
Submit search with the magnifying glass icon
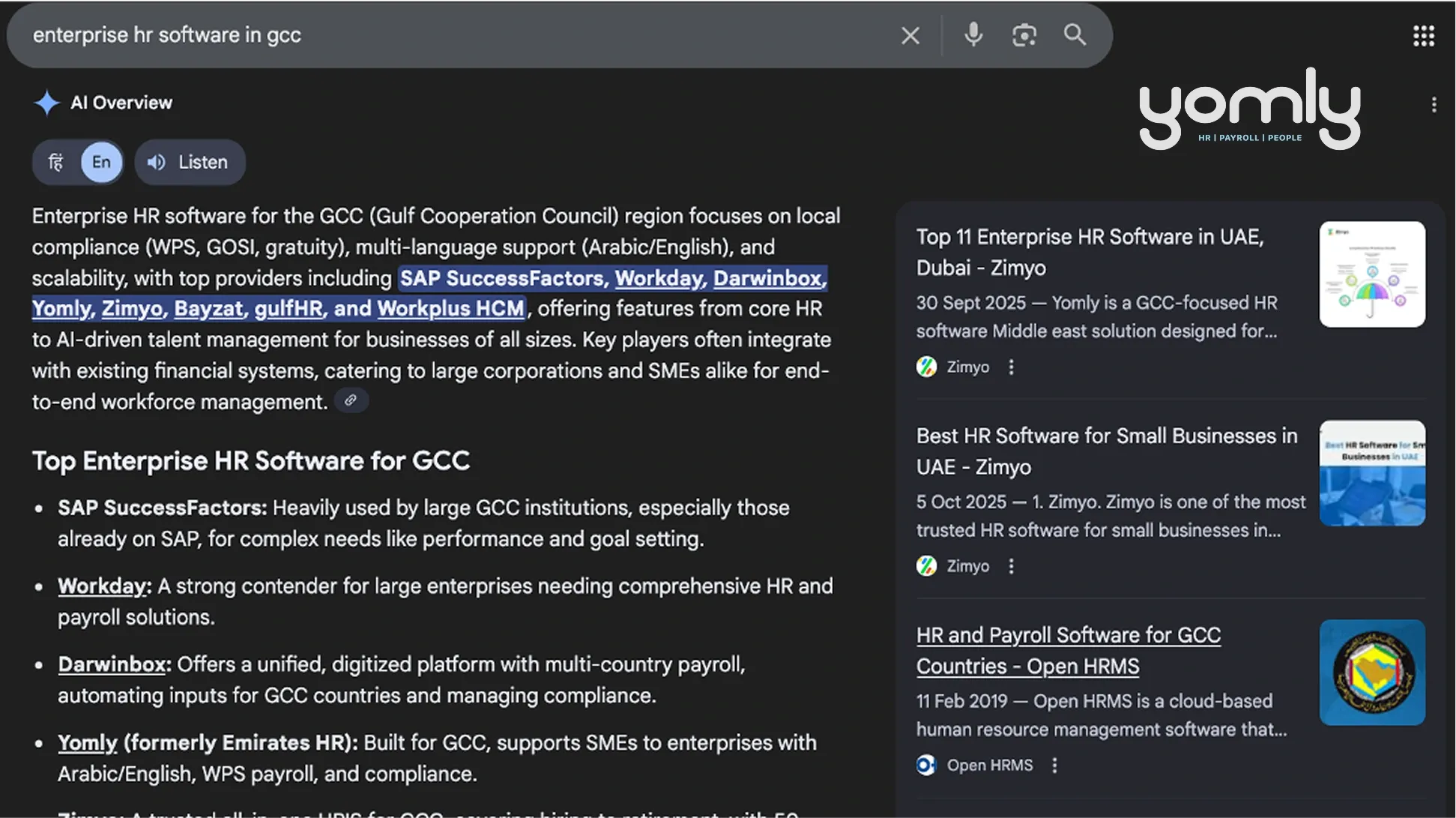coord(1075,34)
